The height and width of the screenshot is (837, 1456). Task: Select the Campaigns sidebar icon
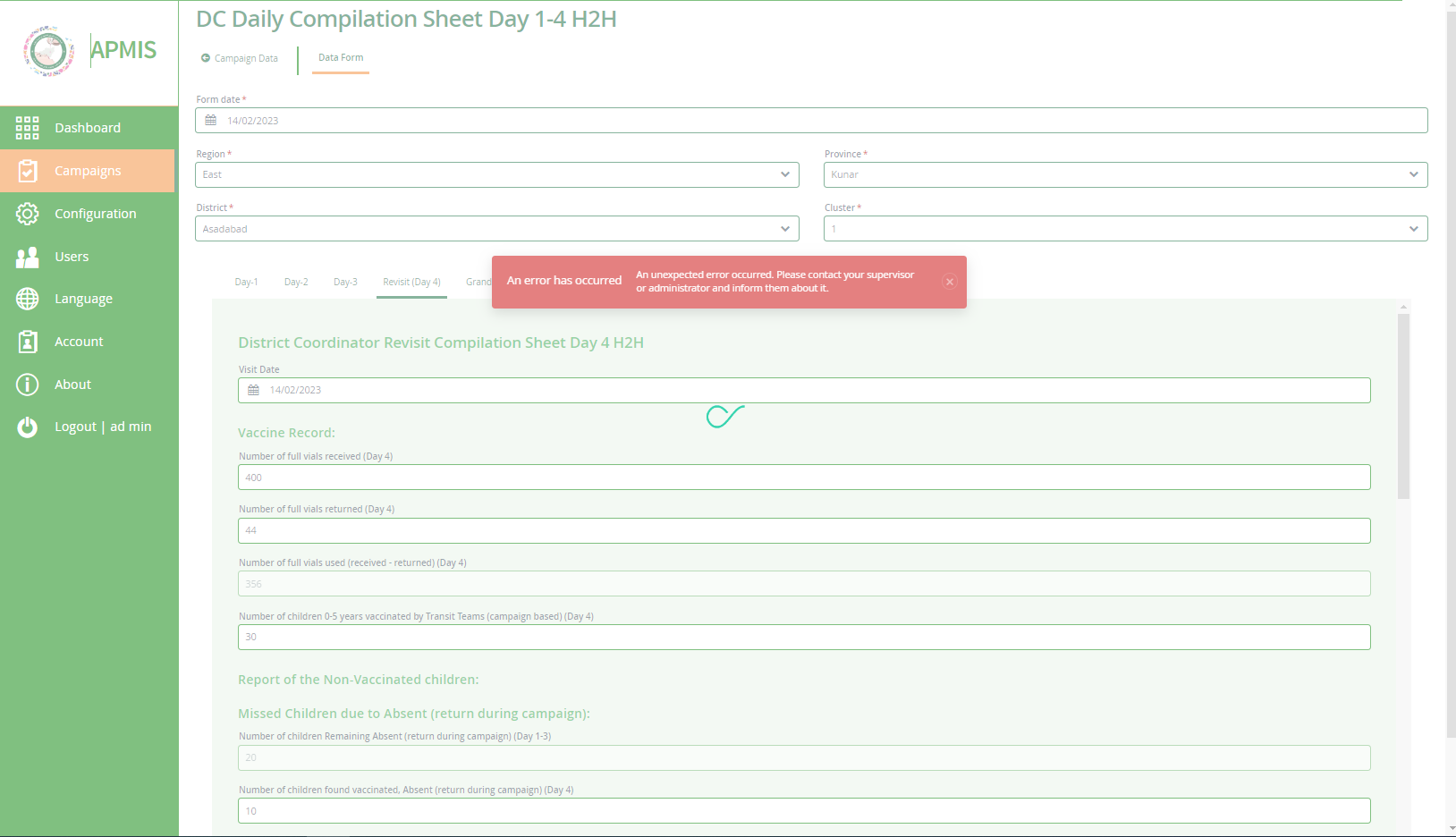pos(27,170)
